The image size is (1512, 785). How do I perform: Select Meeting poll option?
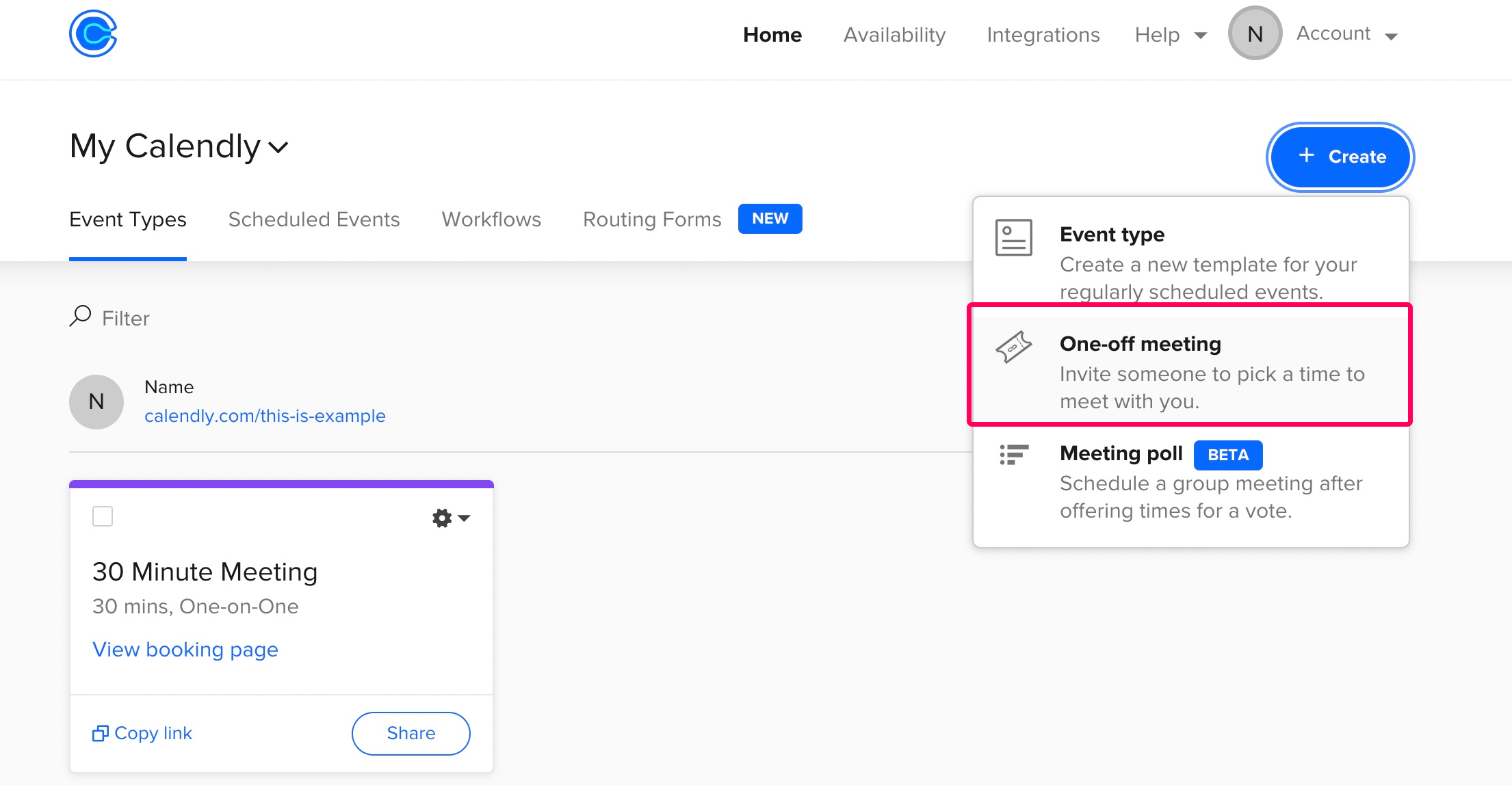point(1190,481)
